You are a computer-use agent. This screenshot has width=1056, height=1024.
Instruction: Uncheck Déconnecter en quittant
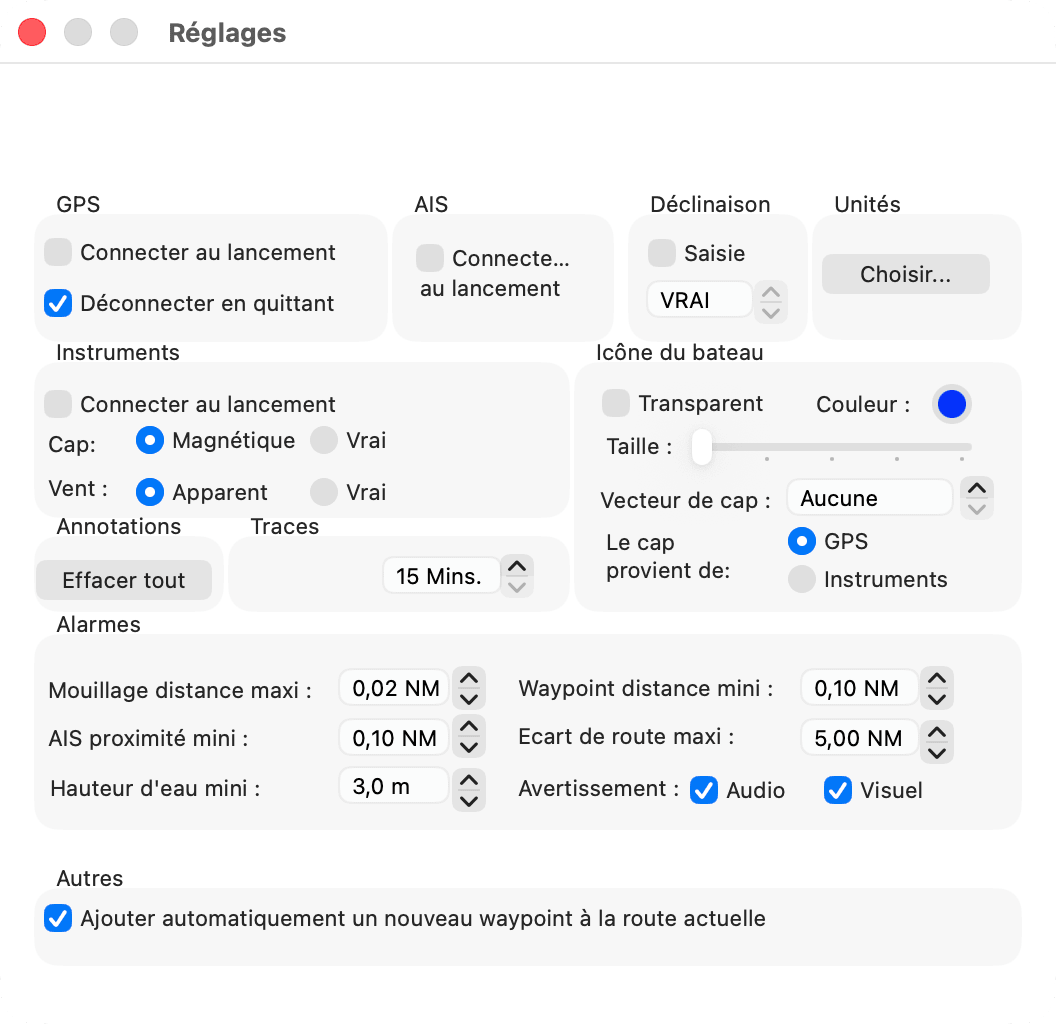click(x=58, y=303)
